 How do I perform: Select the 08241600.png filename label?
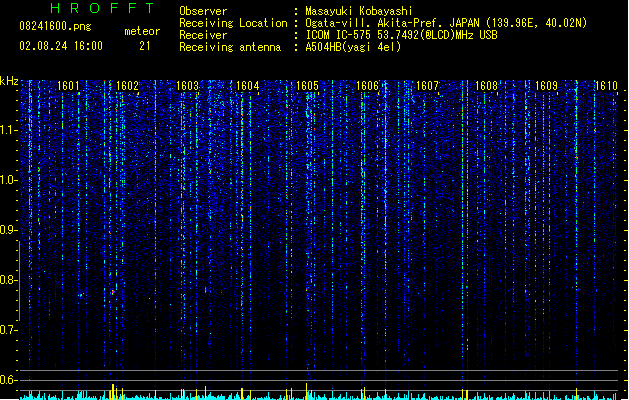tap(55, 26)
